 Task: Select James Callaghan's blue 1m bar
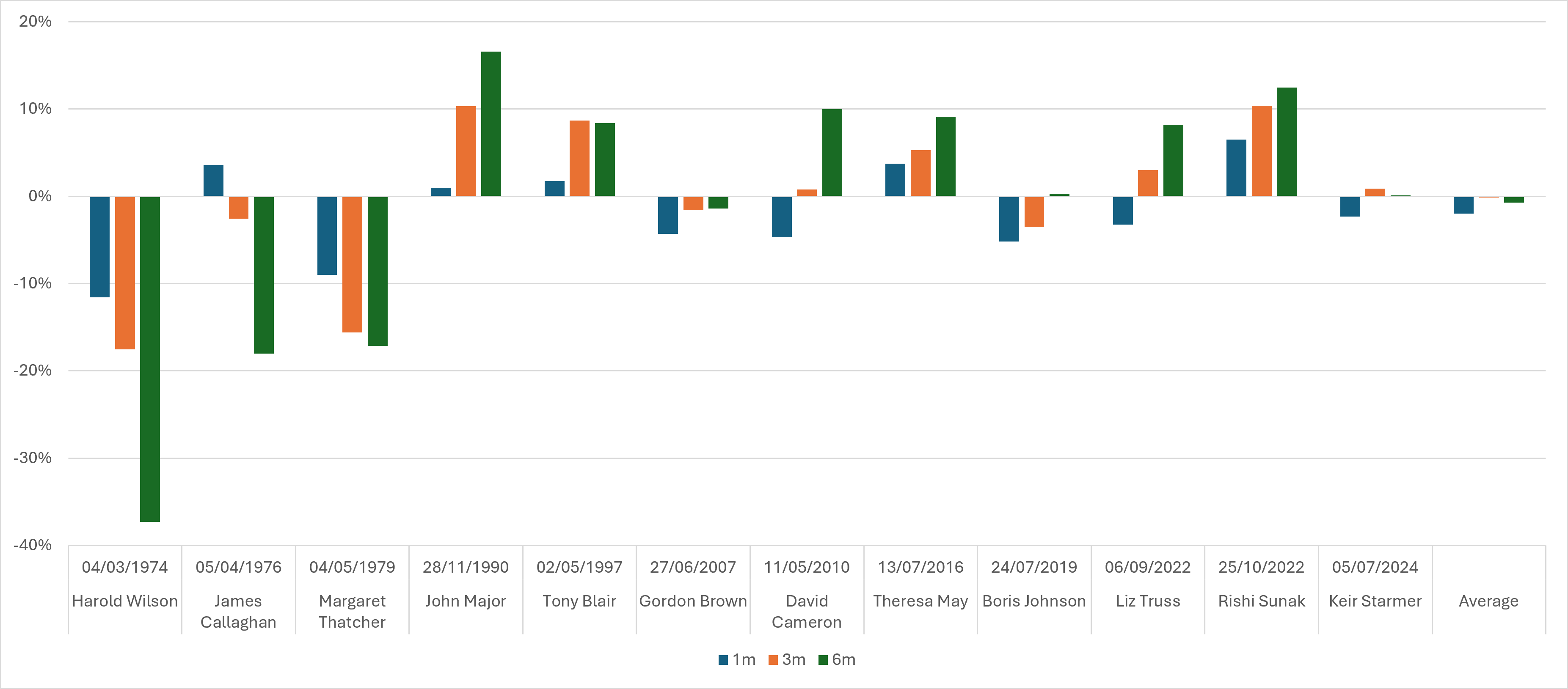click(213, 180)
